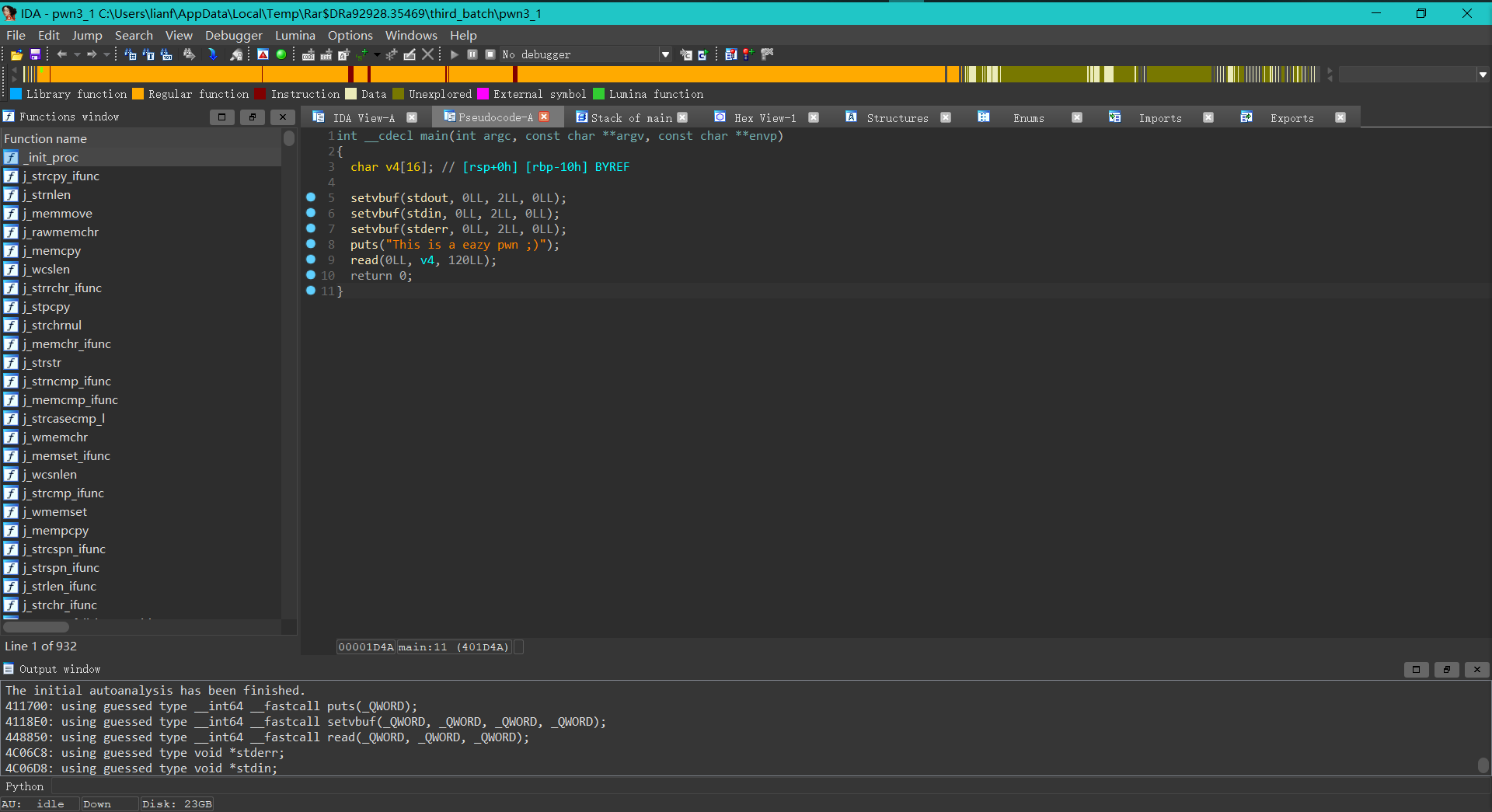Click the Regular function orange legend swatch
The width and height of the screenshot is (1492, 812).
[x=138, y=94]
